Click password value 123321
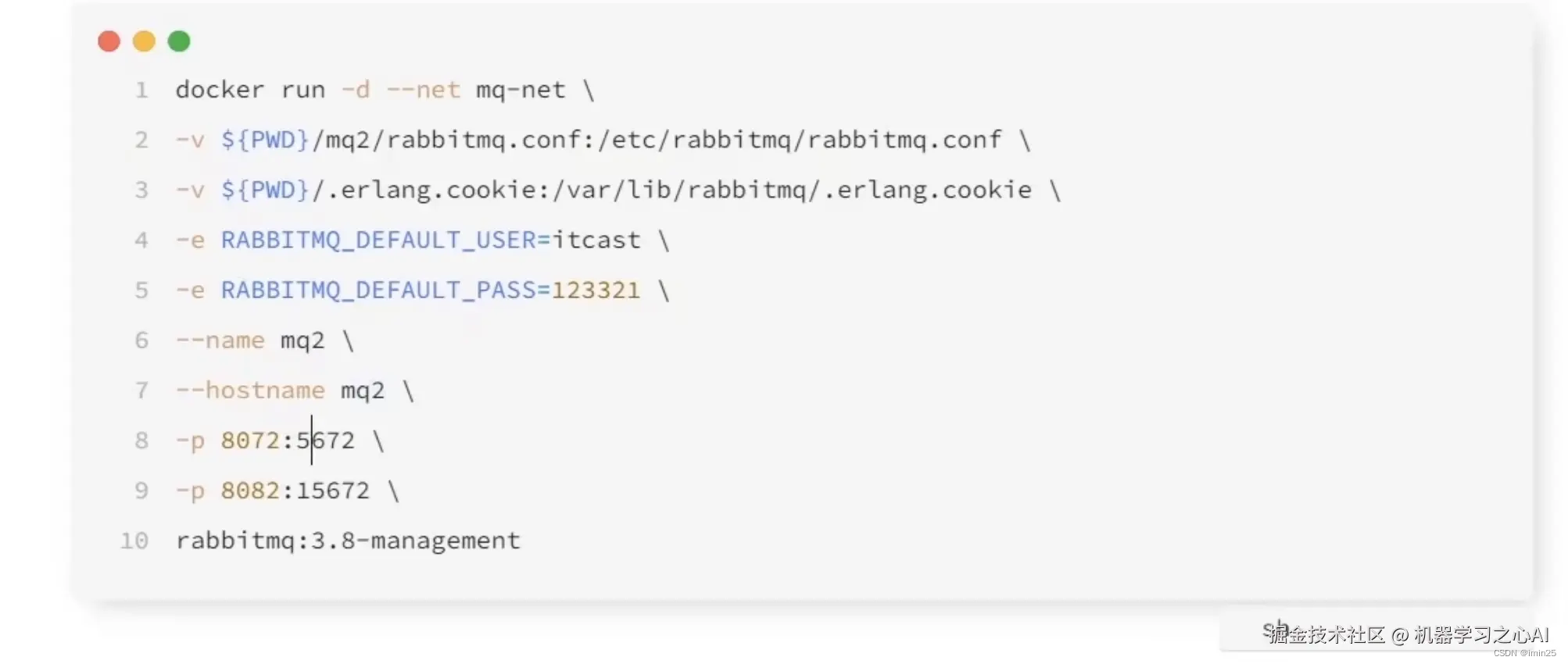The image size is (1568, 664). (x=596, y=291)
